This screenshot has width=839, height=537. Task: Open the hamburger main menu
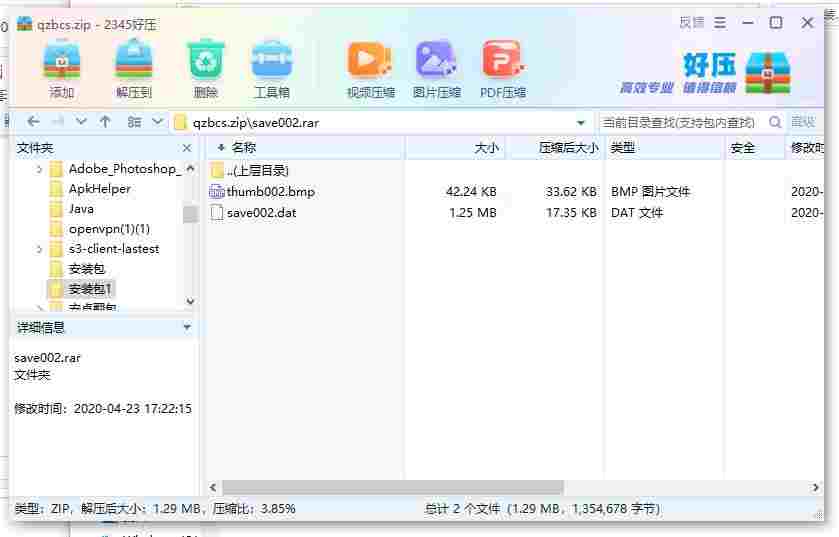(720, 22)
